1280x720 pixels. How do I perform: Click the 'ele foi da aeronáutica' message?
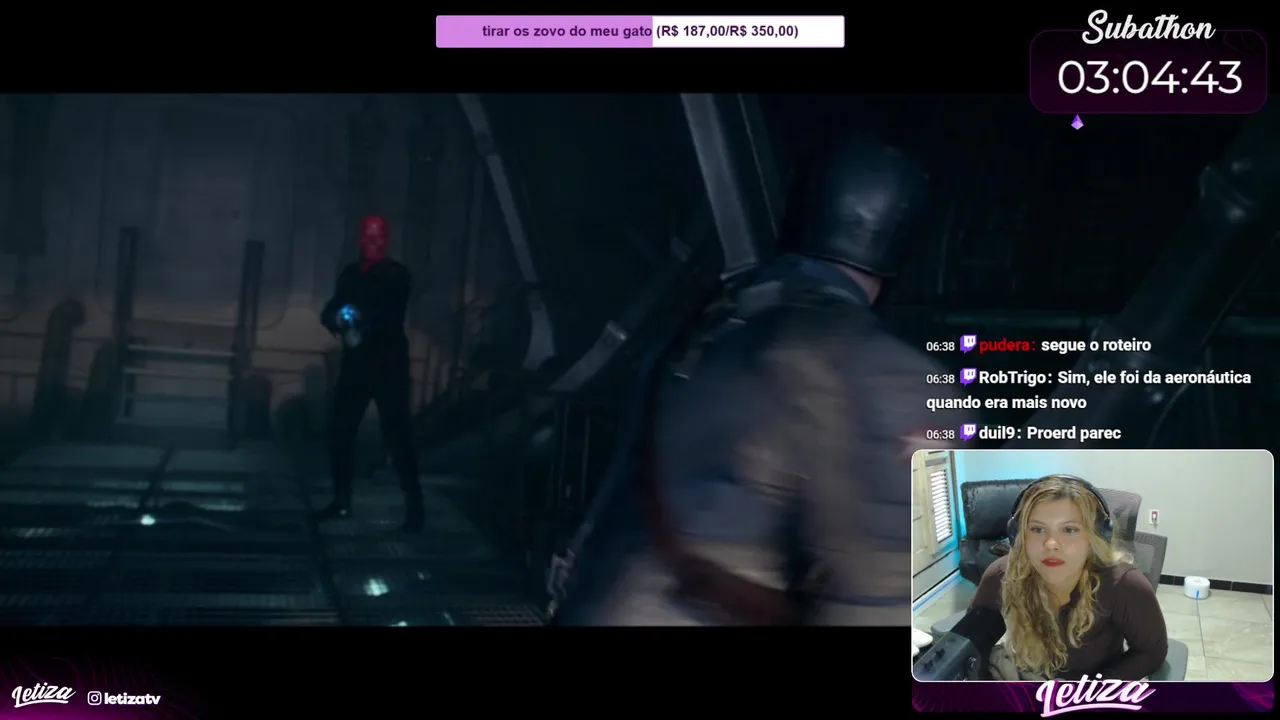[x=1088, y=390]
